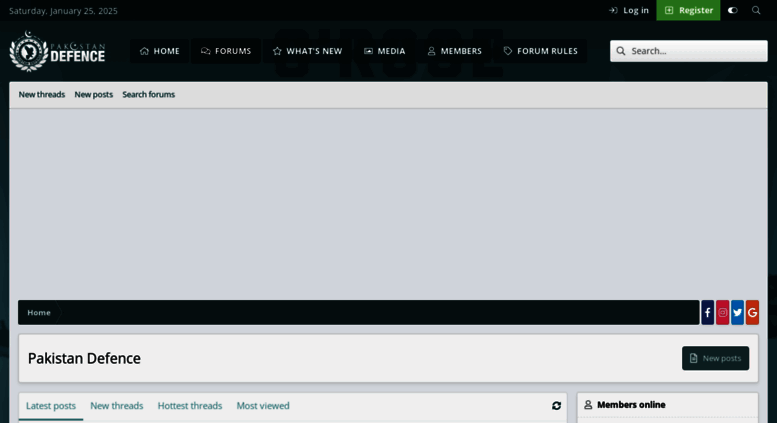Open the FORUM RULES nav item
The height and width of the screenshot is (423, 777).
click(x=541, y=51)
